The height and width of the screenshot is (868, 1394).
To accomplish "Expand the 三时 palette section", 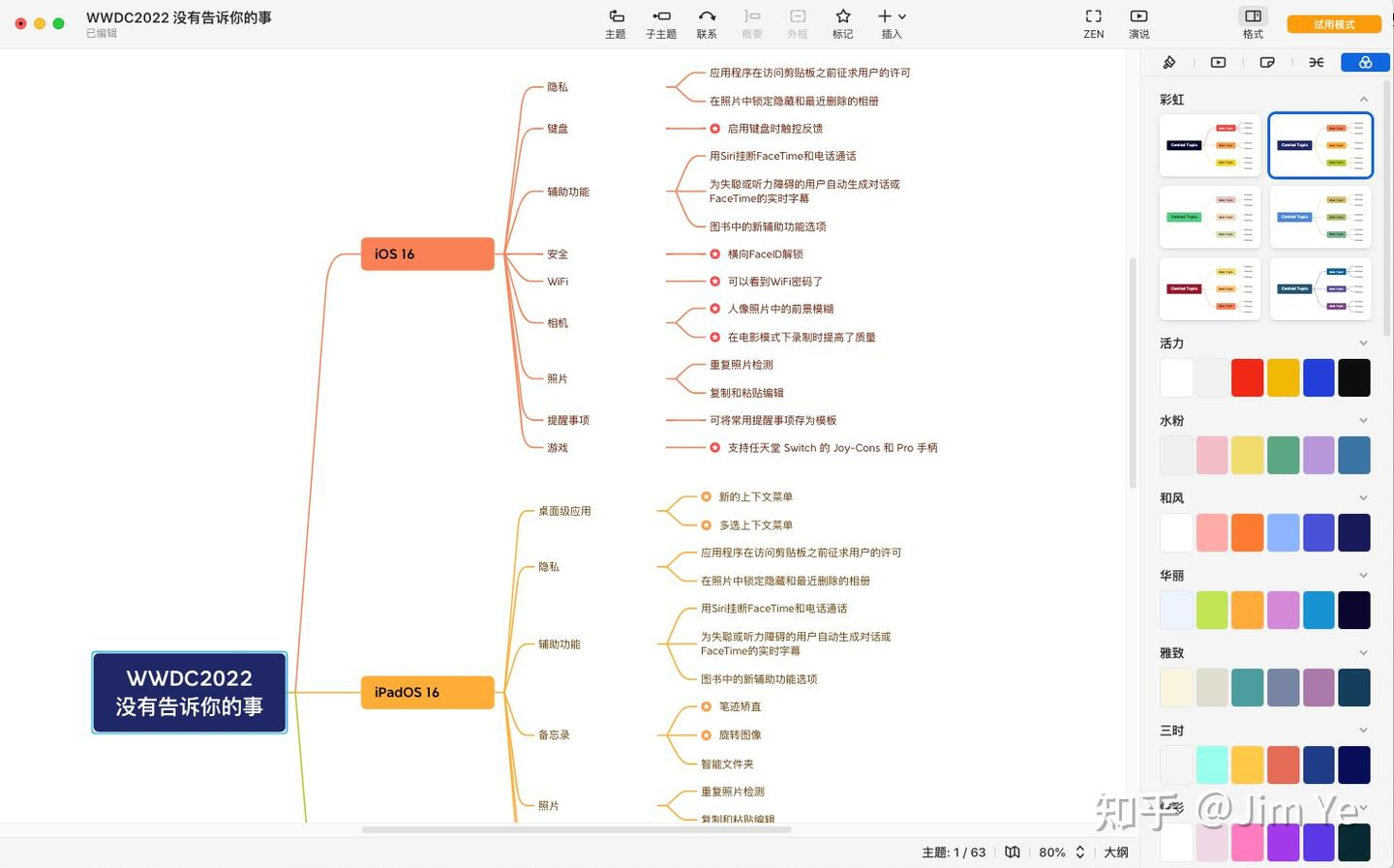I will [1363, 731].
